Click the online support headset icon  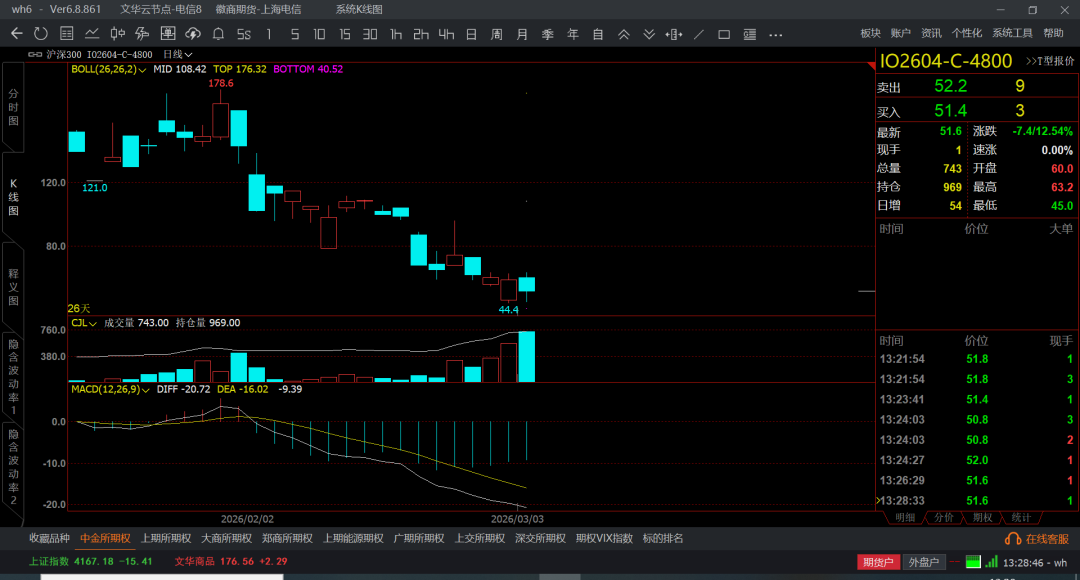click(x=1012, y=539)
